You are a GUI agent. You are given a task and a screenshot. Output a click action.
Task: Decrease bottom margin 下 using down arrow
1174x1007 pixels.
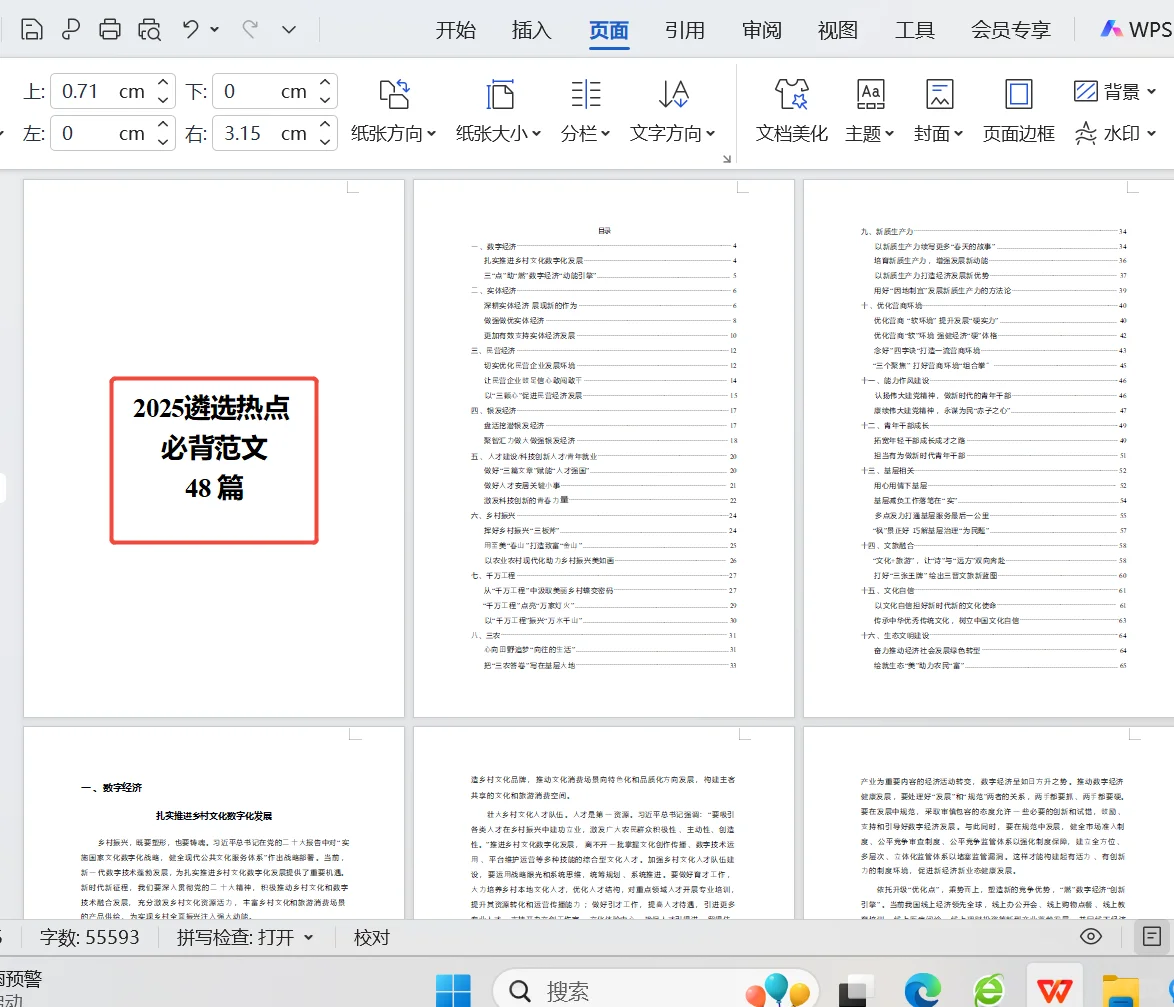click(325, 100)
